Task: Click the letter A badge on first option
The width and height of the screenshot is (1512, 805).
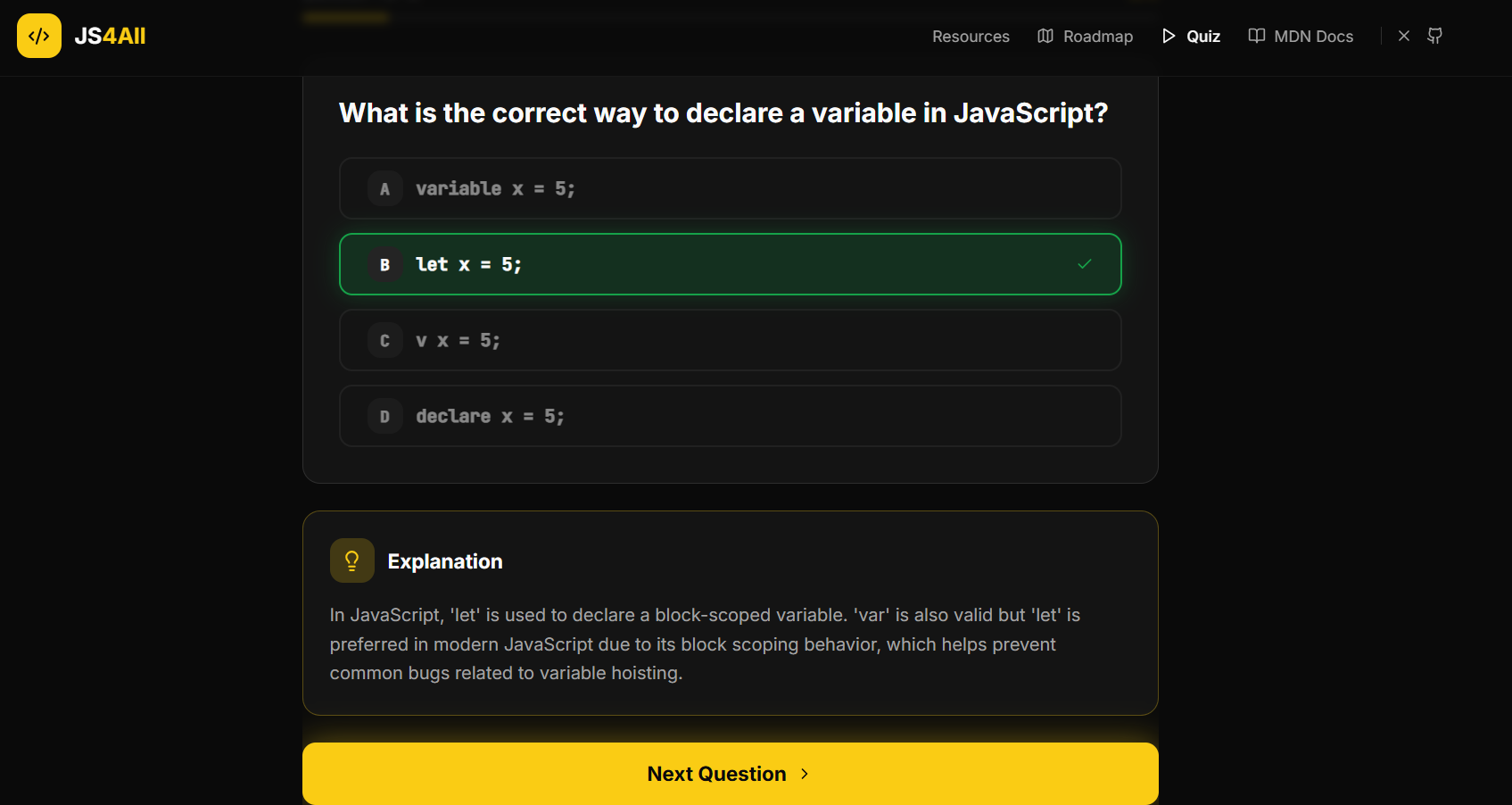Action: [x=384, y=188]
